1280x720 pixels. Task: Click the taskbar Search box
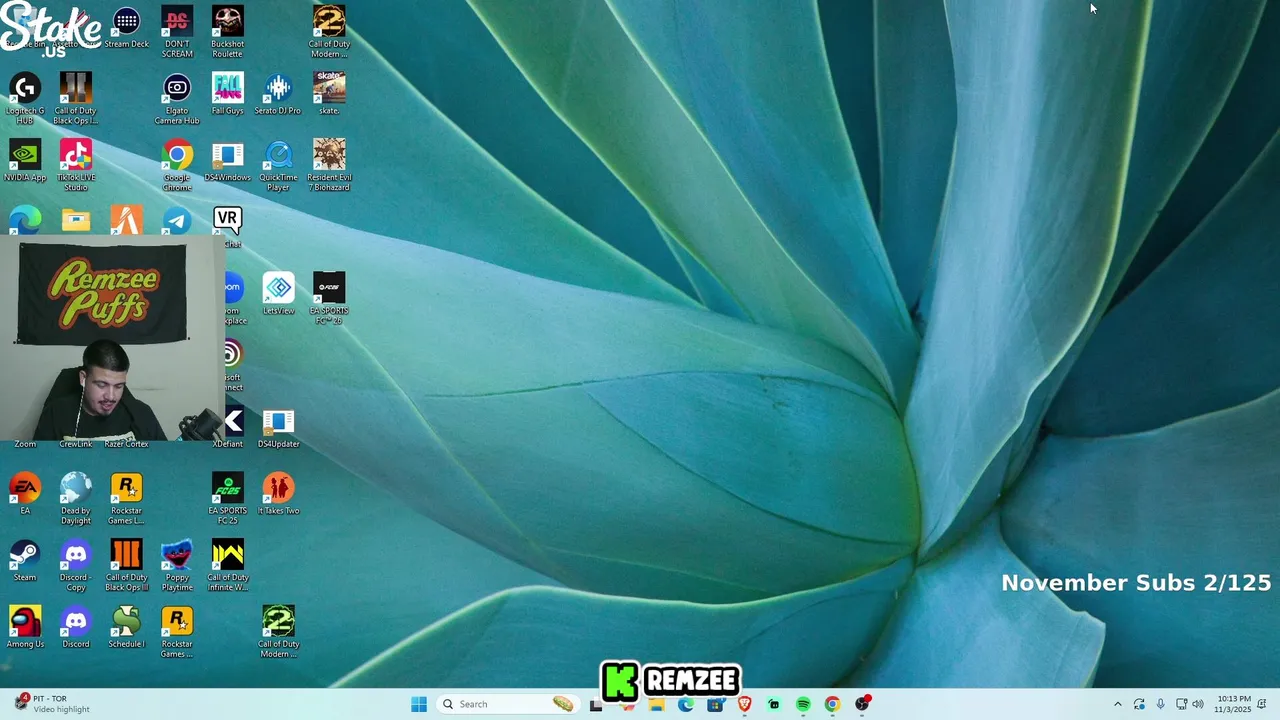pos(510,704)
